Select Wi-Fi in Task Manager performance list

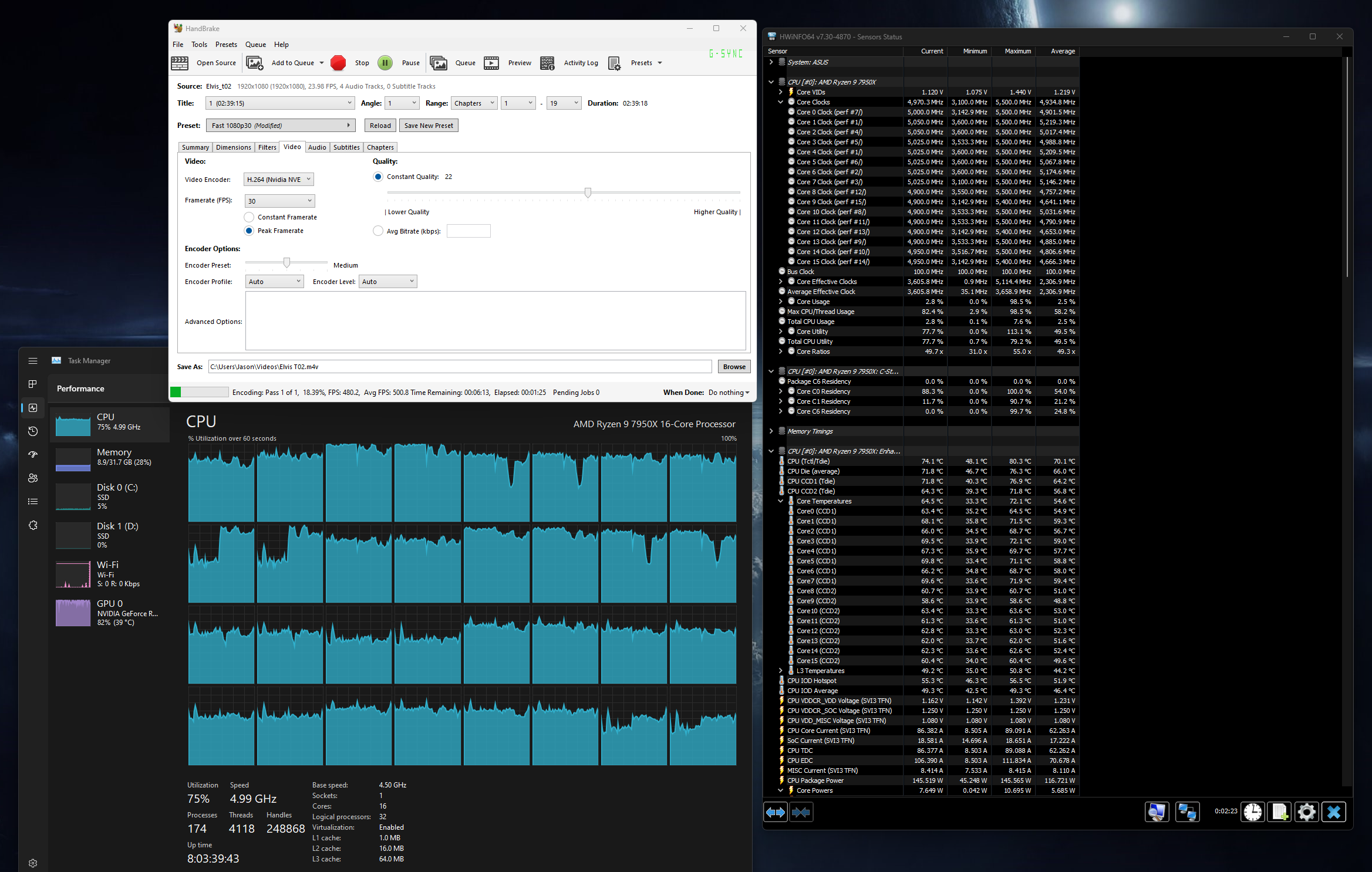tap(110, 574)
